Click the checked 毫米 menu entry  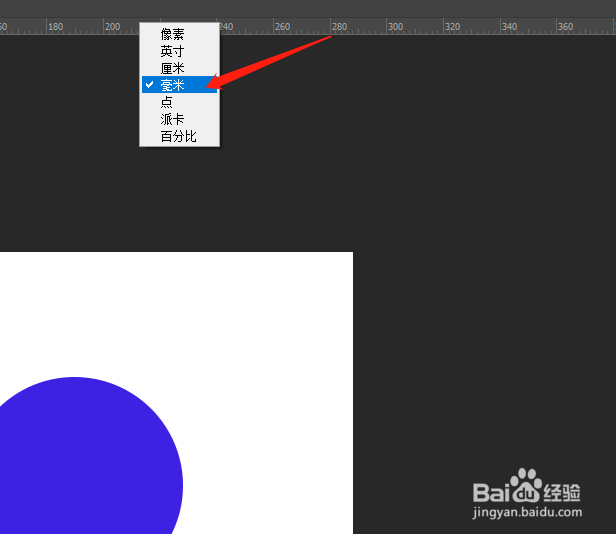[x=180, y=85]
